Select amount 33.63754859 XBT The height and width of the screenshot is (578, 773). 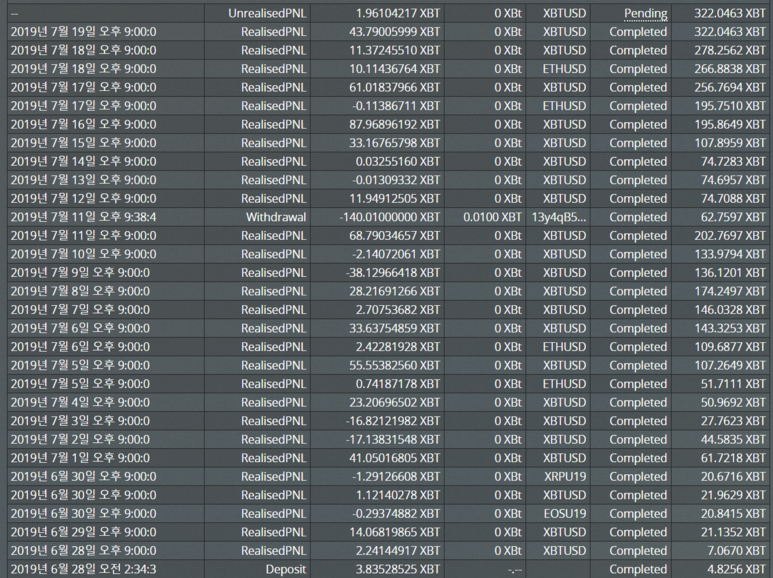[x=394, y=328]
